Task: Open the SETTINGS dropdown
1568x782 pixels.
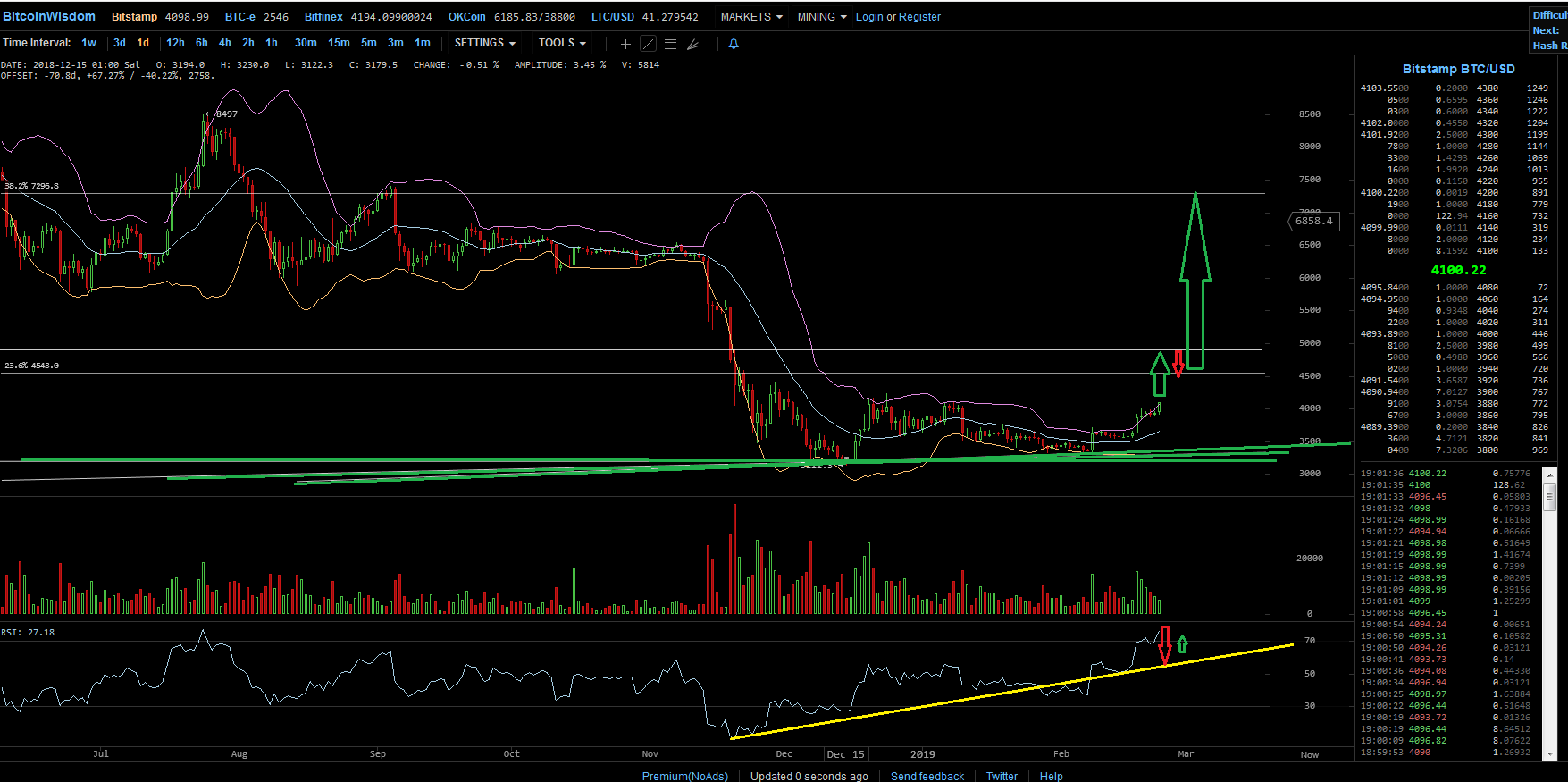Action: pyautogui.click(x=485, y=43)
